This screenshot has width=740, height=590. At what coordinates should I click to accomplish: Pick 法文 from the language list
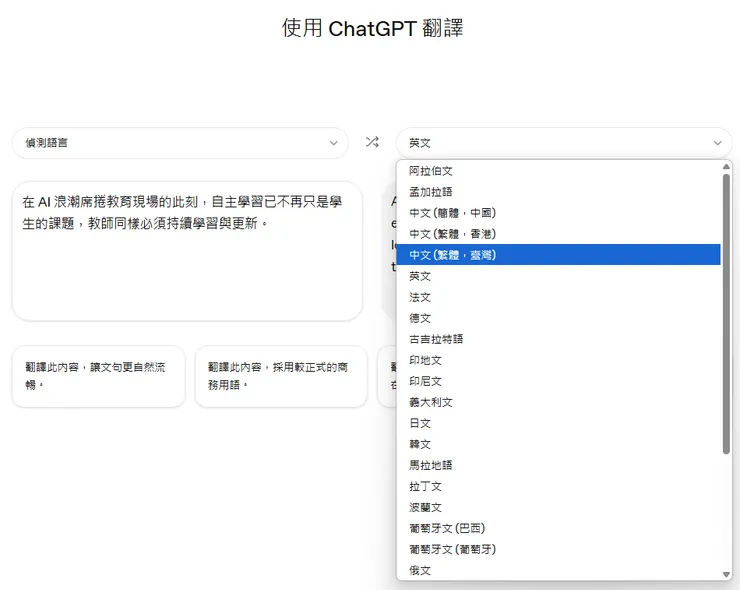(559, 297)
